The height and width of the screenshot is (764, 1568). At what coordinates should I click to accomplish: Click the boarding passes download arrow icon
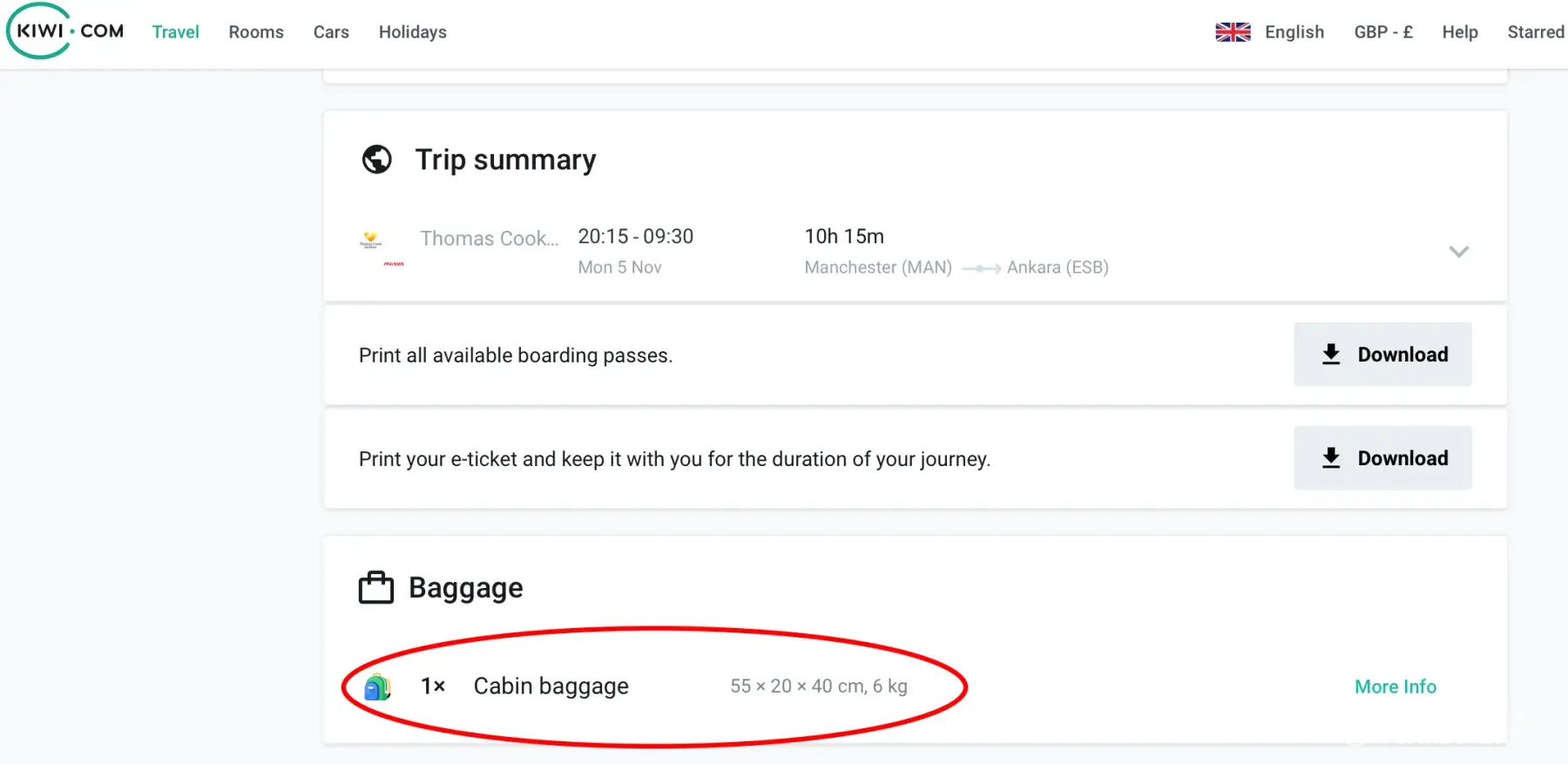pyautogui.click(x=1331, y=354)
